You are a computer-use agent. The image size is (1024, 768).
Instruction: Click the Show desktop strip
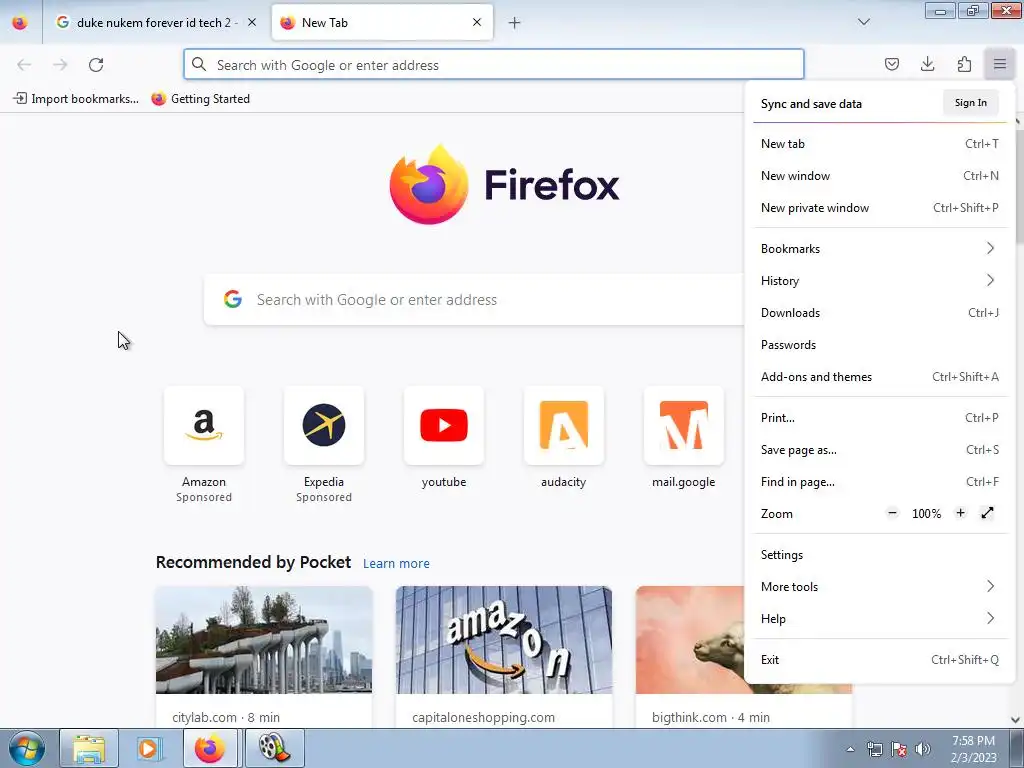click(1017, 748)
